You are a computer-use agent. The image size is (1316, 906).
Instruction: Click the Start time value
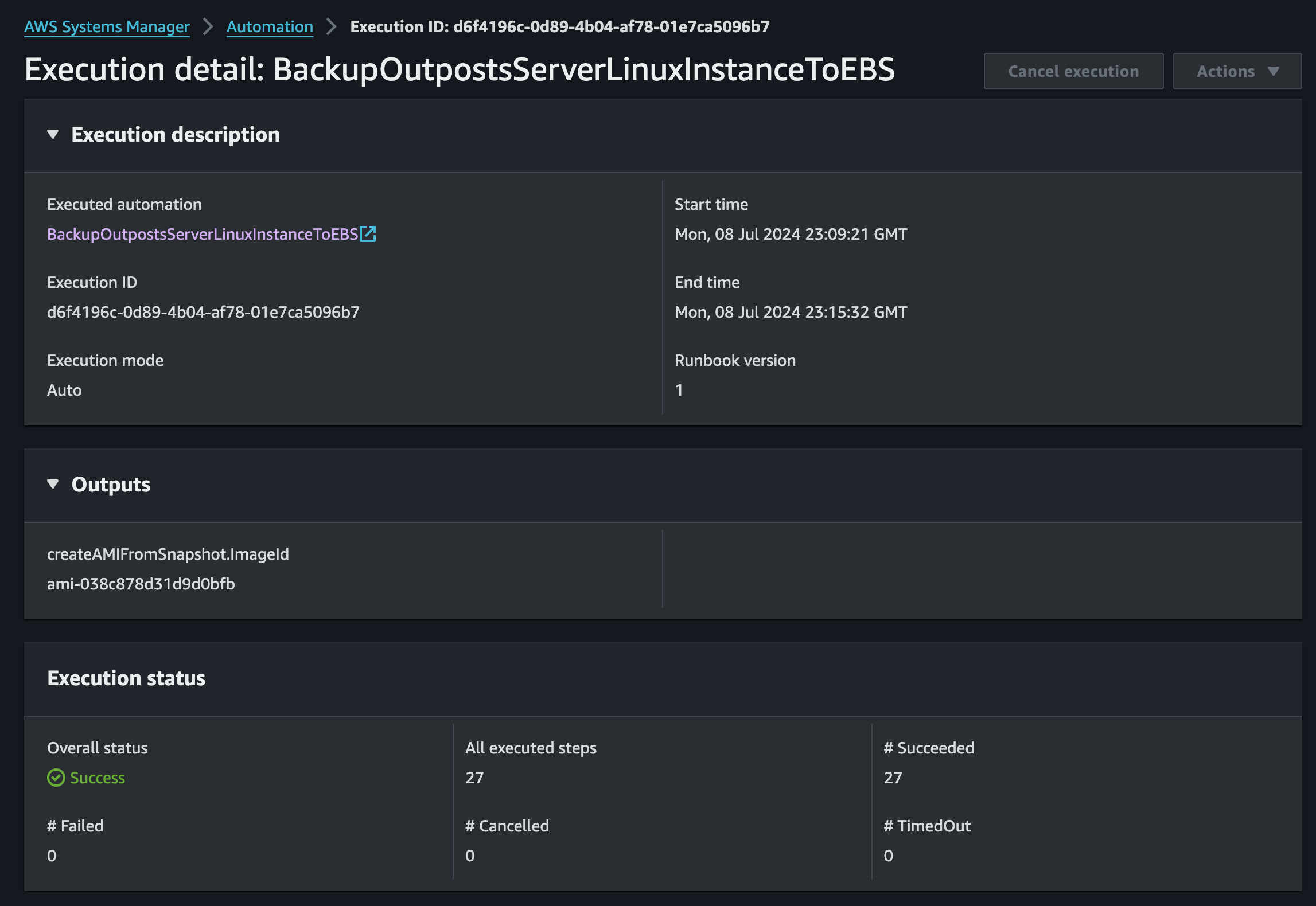pyautogui.click(x=791, y=234)
